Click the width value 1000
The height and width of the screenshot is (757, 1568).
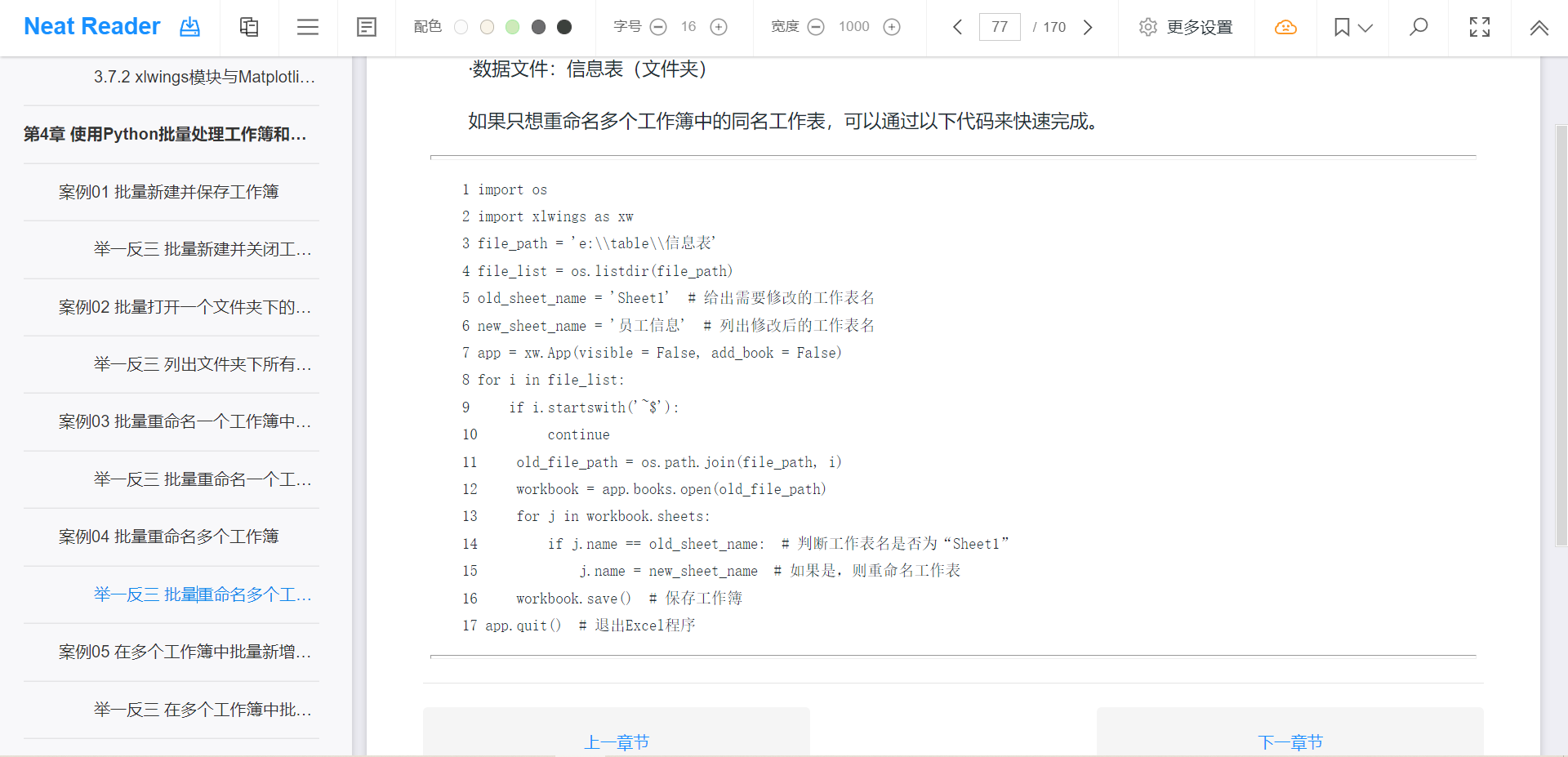pyautogui.click(x=854, y=27)
